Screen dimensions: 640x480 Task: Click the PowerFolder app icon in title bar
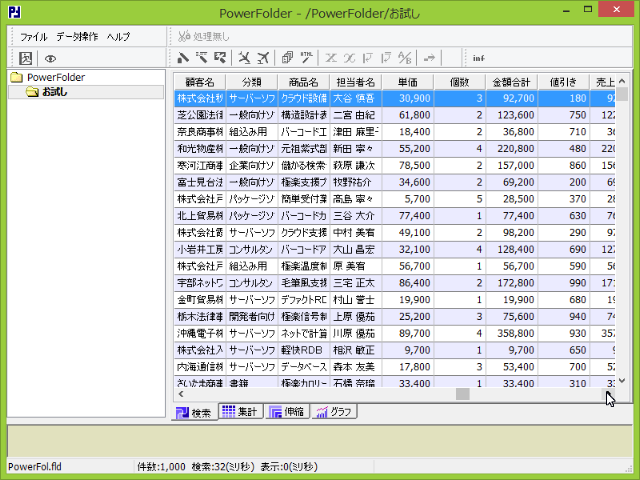click(15, 12)
